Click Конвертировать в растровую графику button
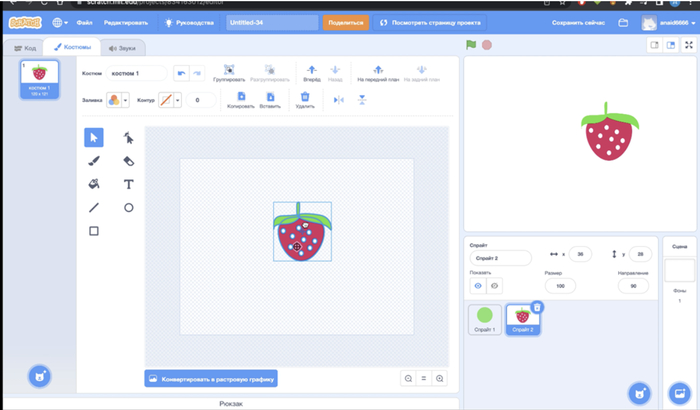Screen dimensions: 700x410 211,379
